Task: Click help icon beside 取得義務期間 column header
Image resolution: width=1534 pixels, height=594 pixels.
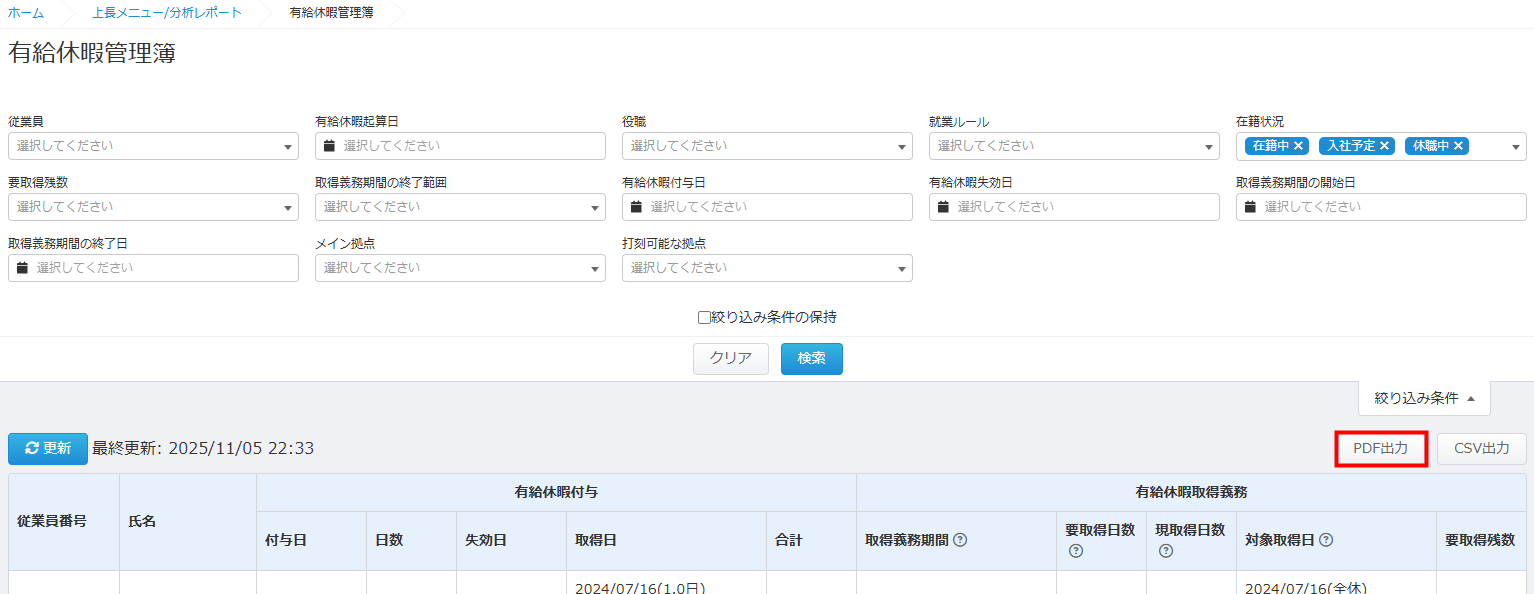Action: [x=960, y=540]
